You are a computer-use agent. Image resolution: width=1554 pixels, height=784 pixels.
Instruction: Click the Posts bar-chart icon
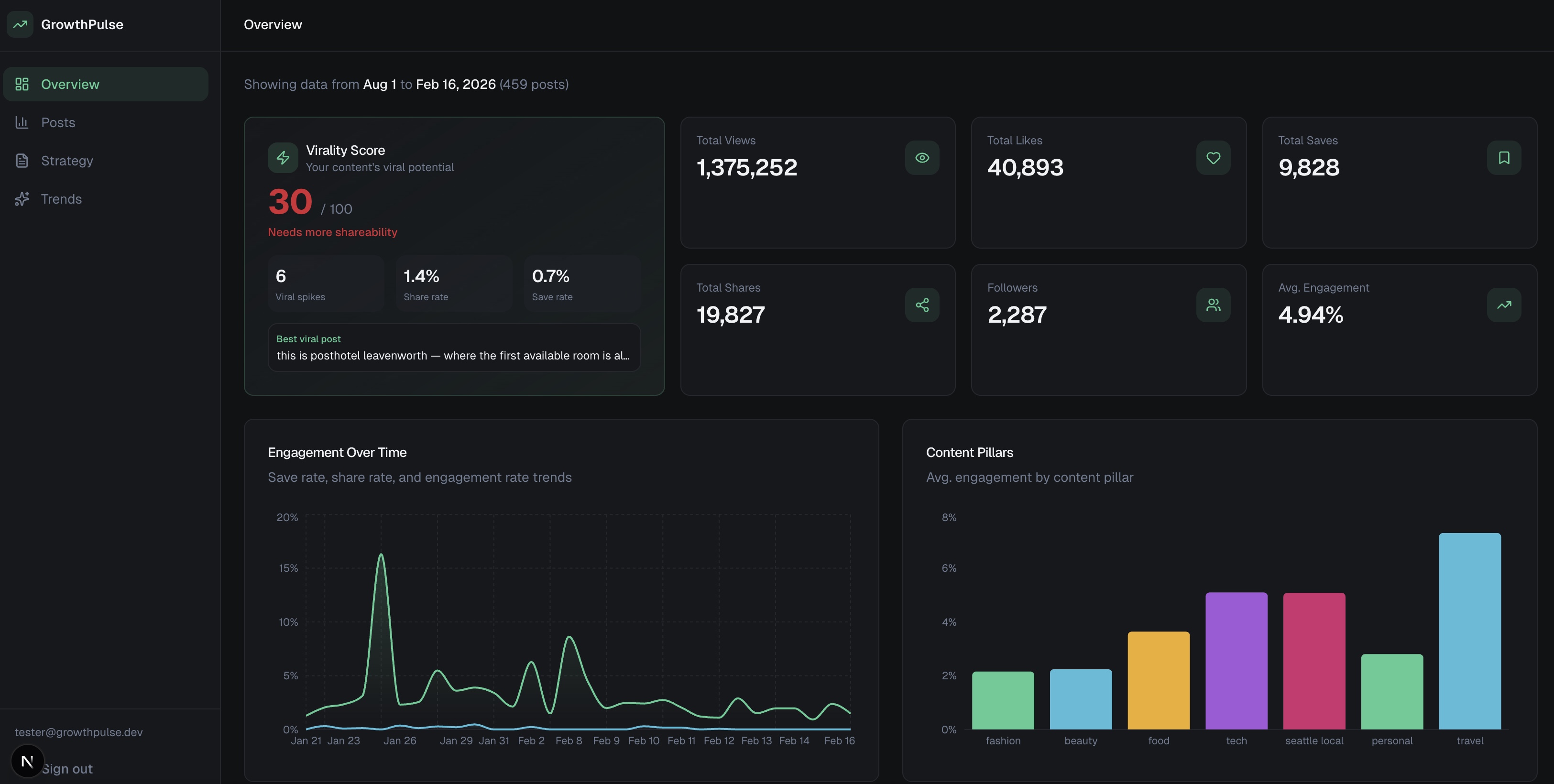[x=22, y=122]
